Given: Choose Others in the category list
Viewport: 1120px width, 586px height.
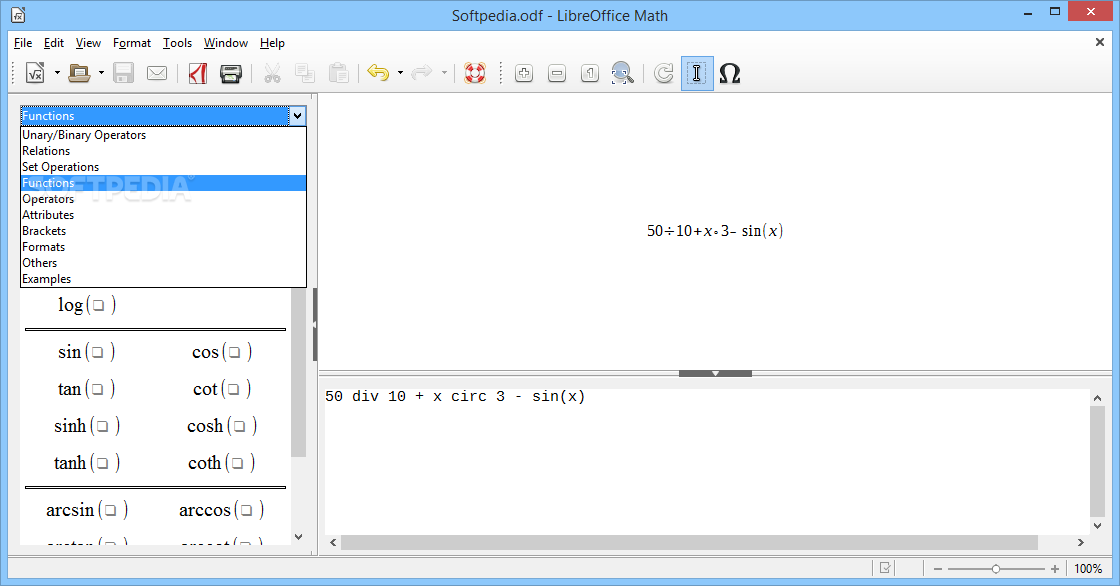Looking at the screenshot, I should point(164,263).
